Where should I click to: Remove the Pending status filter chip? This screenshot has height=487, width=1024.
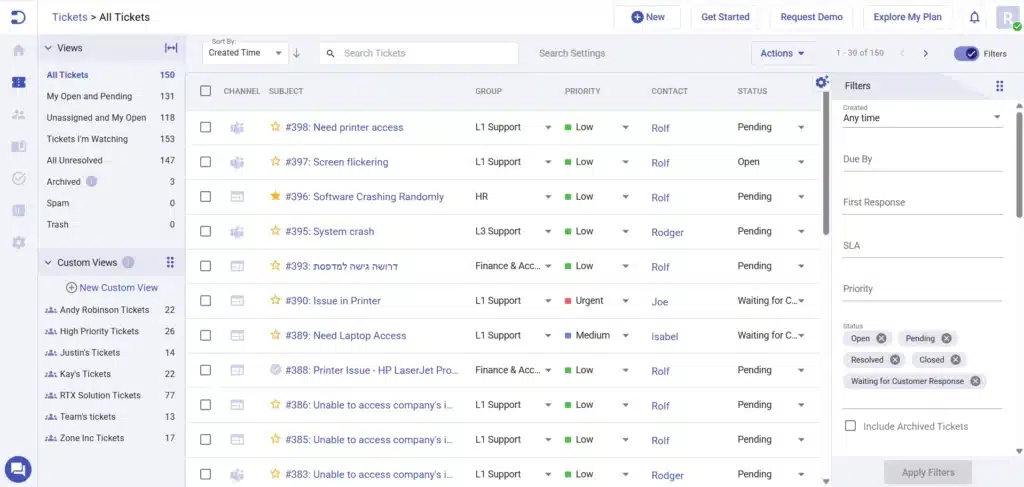(946, 338)
